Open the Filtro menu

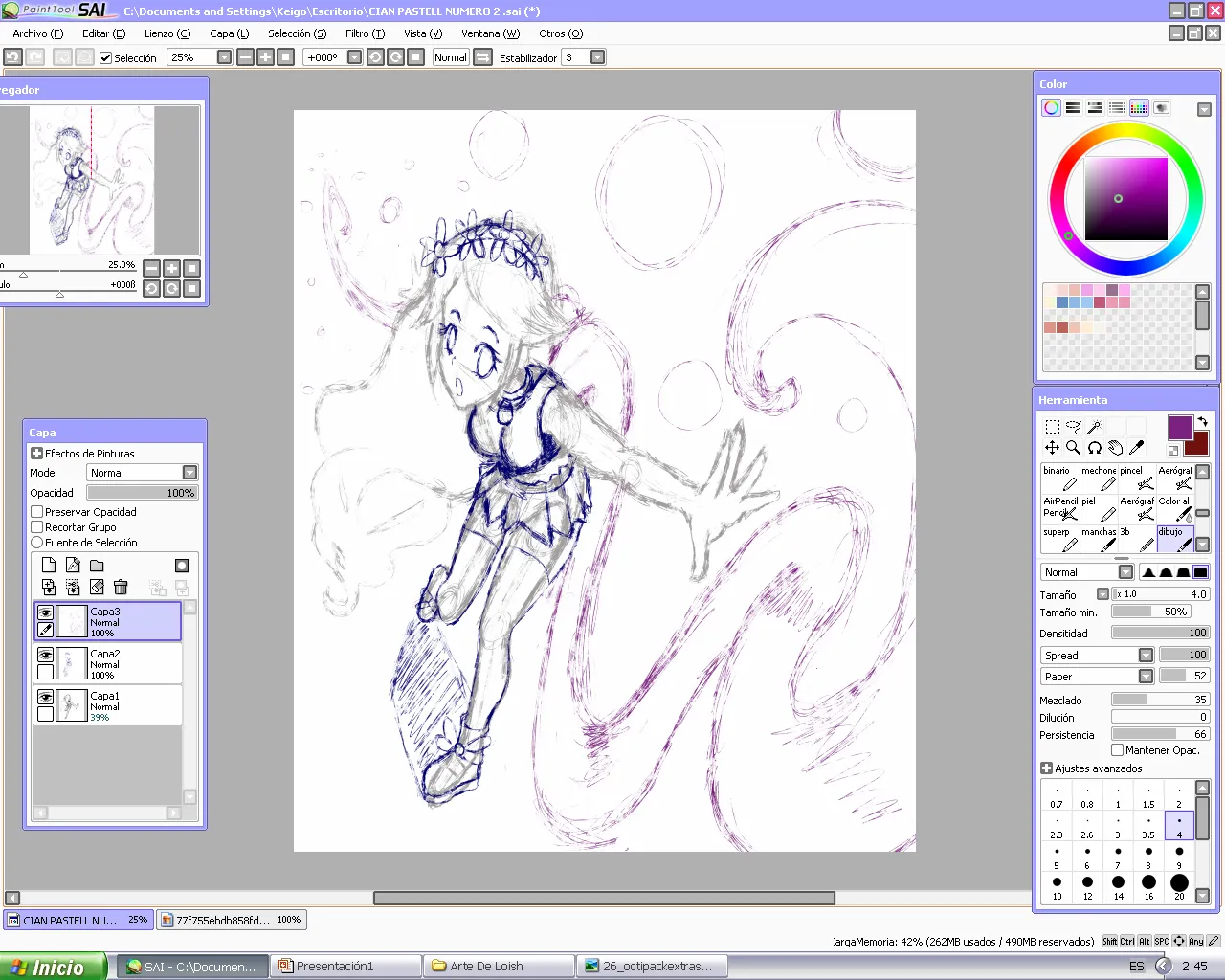click(x=365, y=33)
